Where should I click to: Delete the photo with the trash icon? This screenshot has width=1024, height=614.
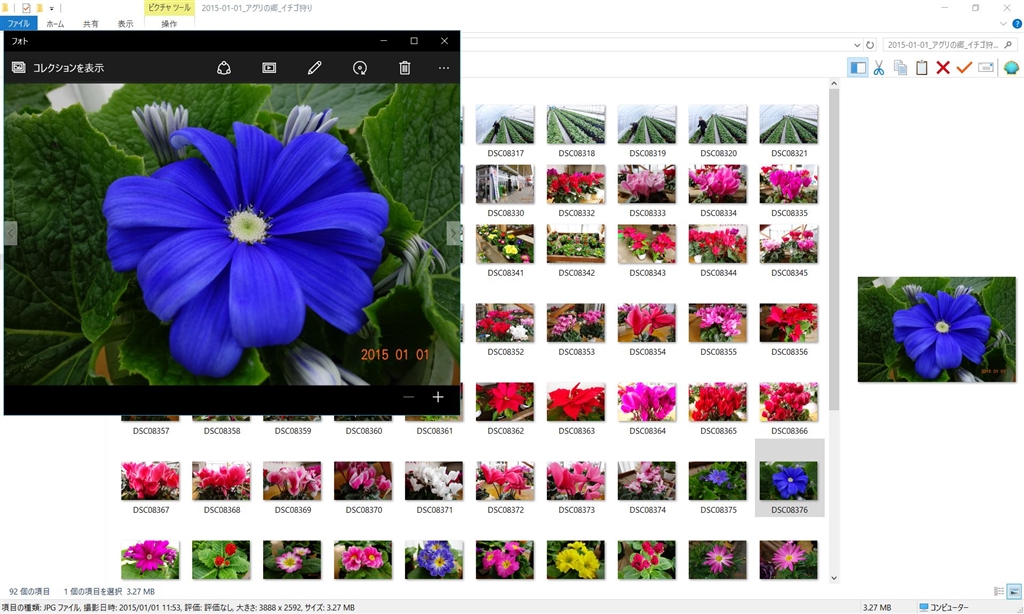pos(405,68)
